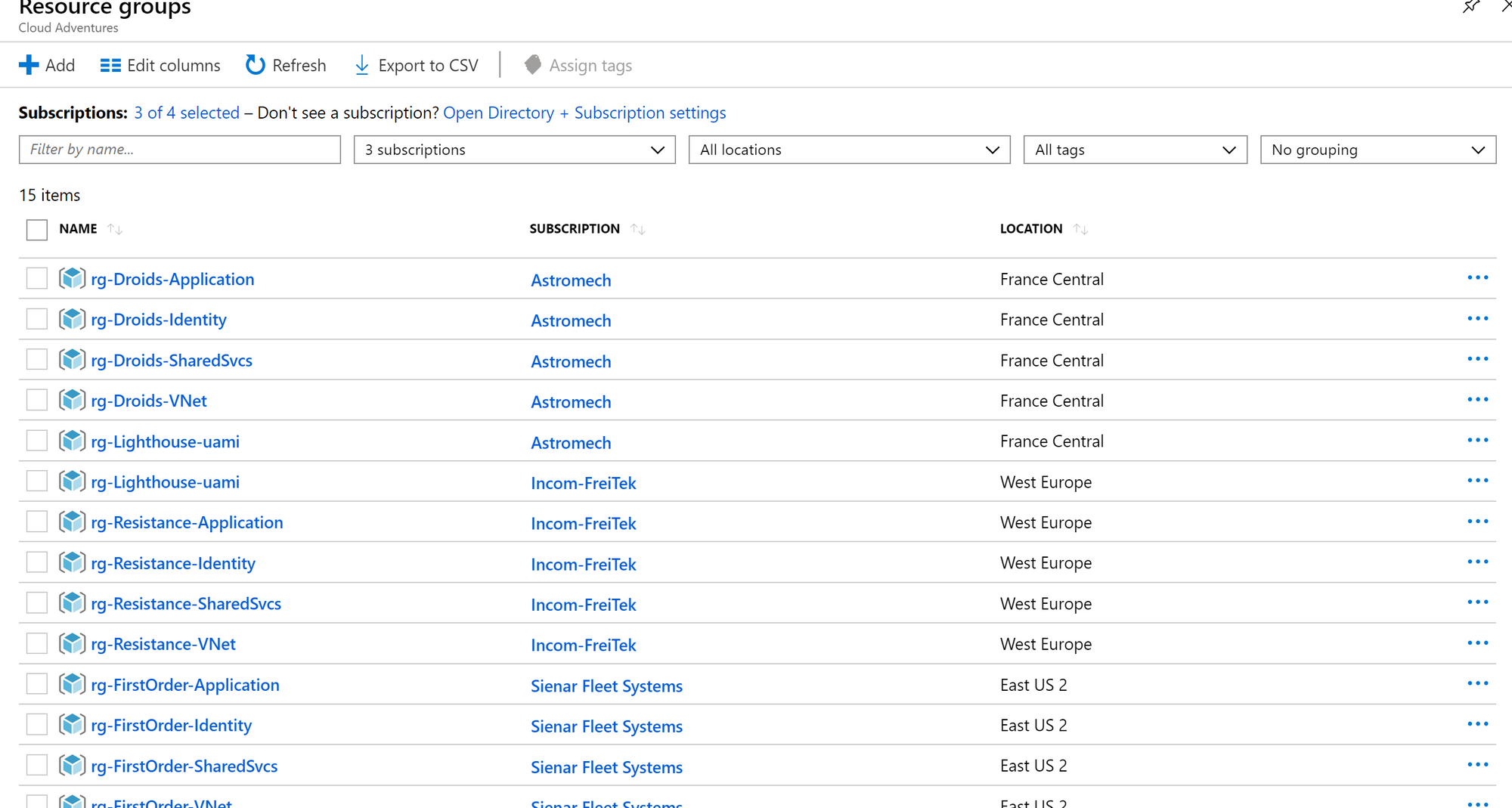Check rg-Resistance-VNet row checkbox
Image resolution: width=1512 pixels, height=808 pixels.
tap(37, 643)
